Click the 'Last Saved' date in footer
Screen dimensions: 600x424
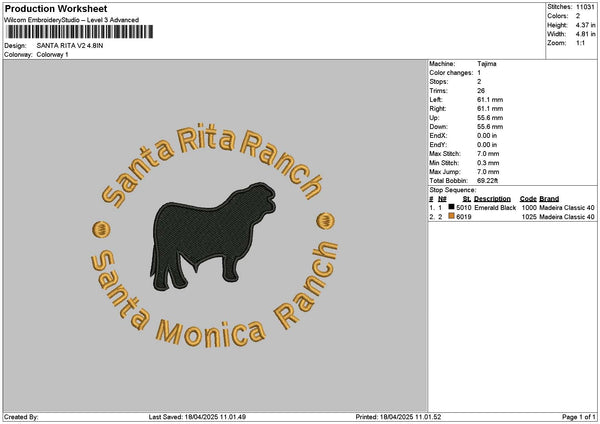click(x=217, y=417)
